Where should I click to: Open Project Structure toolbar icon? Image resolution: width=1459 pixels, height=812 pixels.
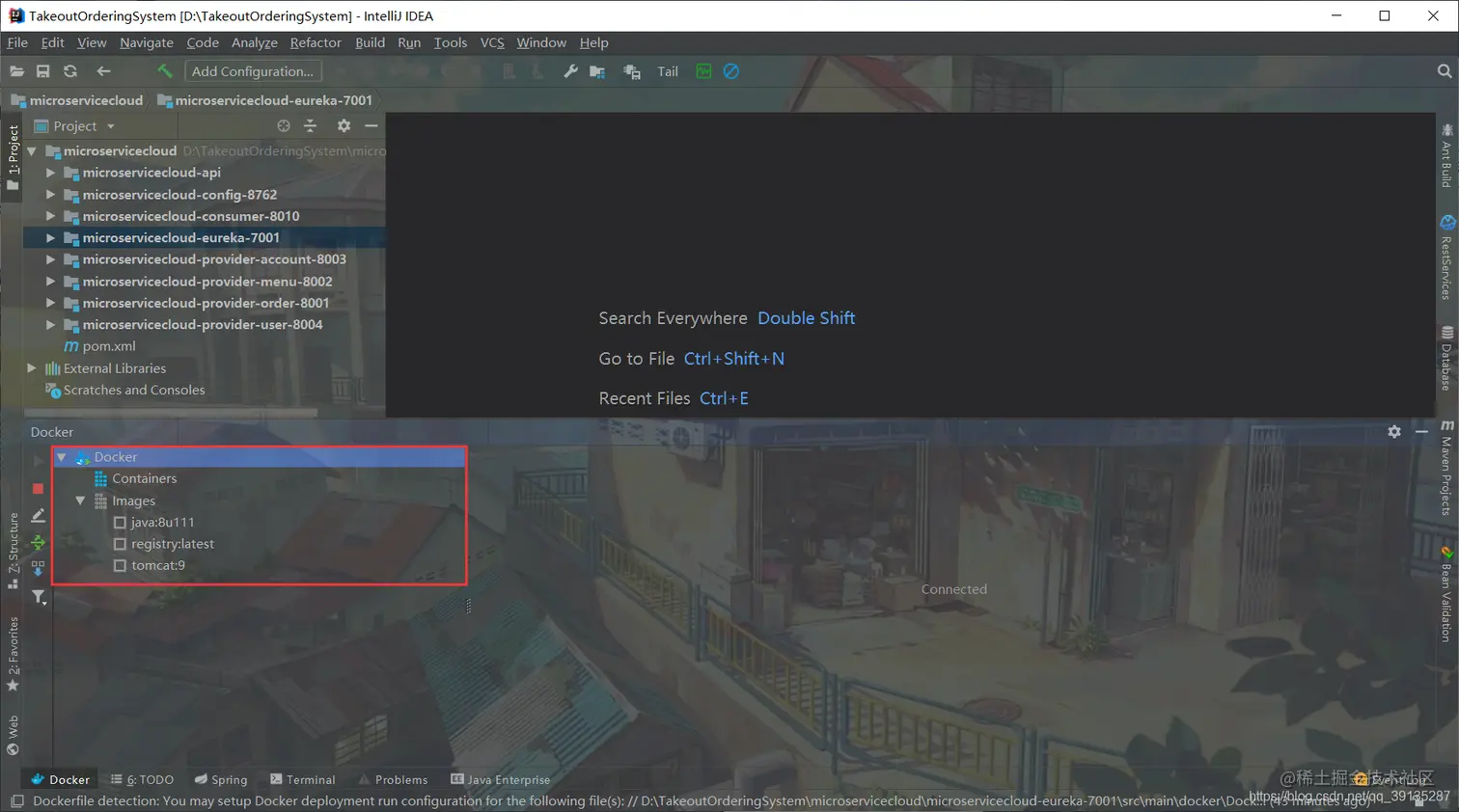(598, 71)
